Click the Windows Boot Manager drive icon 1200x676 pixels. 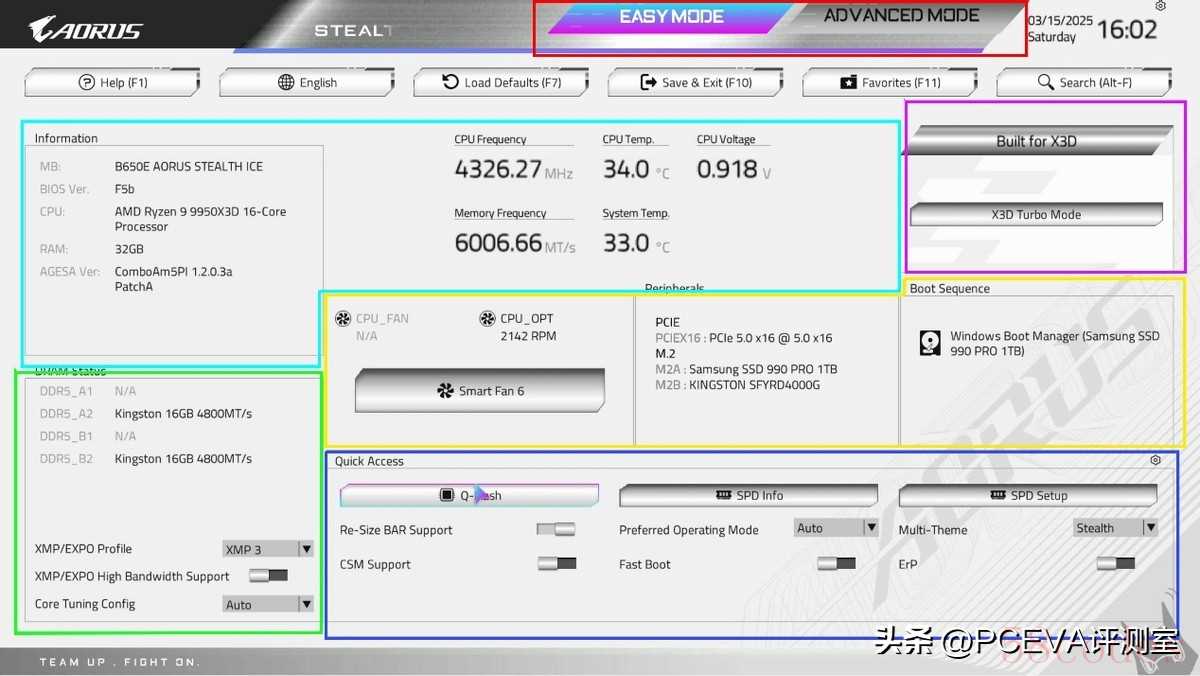click(930, 344)
